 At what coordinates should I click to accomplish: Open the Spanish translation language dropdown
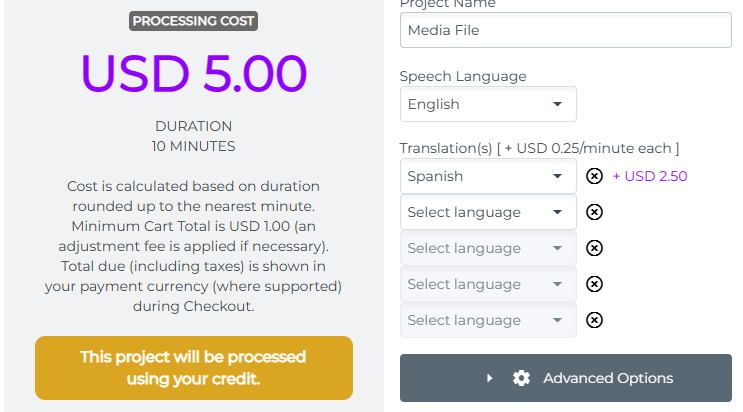[488, 176]
